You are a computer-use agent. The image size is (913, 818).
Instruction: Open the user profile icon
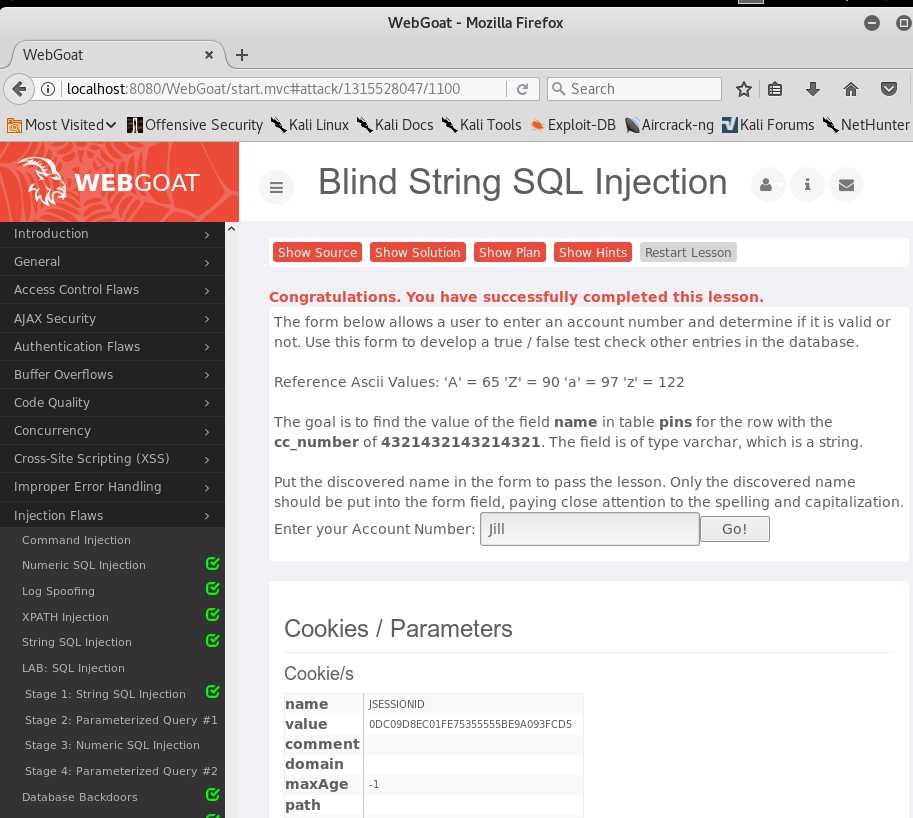(x=766, y=185)
